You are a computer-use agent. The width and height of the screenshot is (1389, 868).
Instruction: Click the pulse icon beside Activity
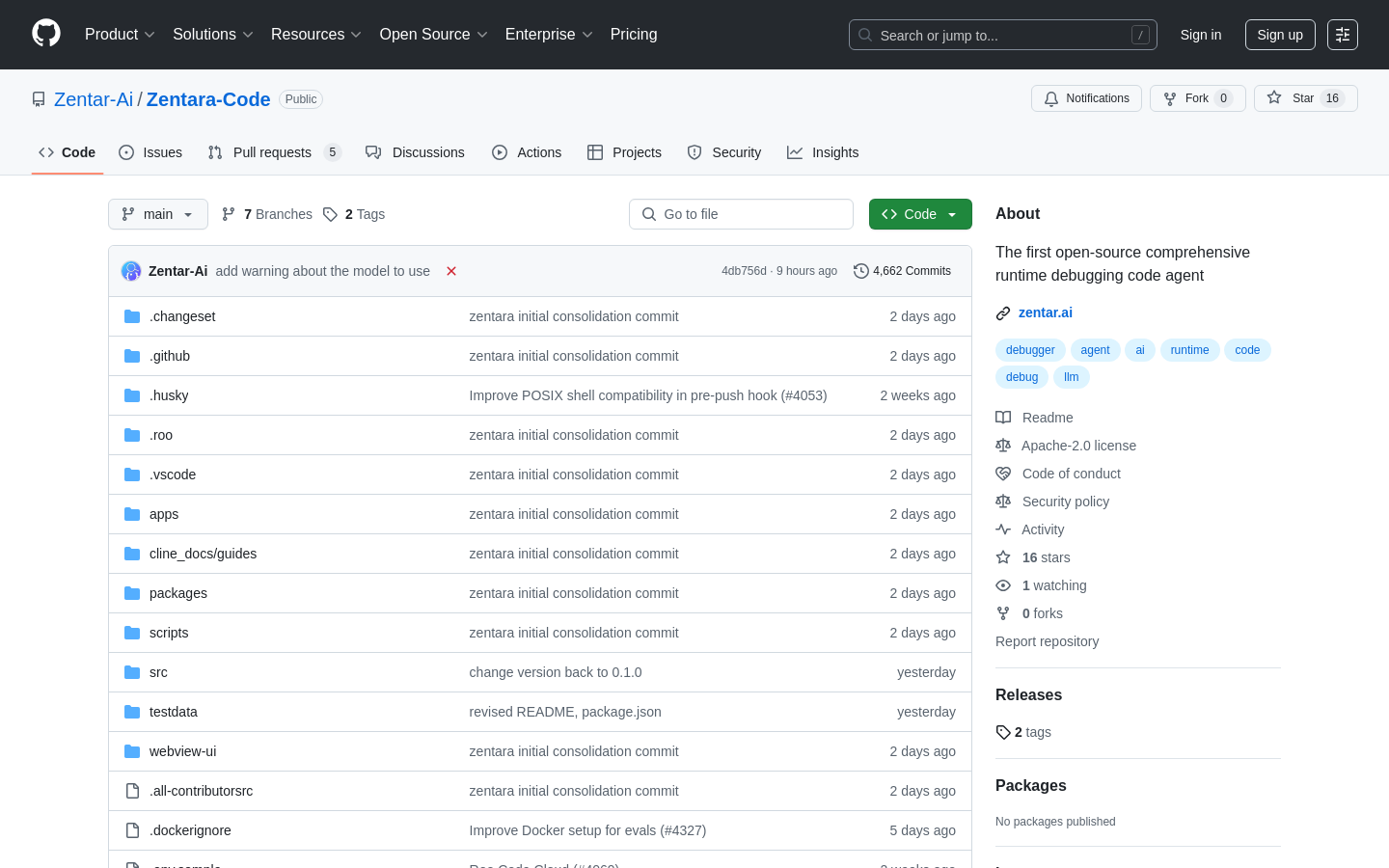[x=1003, y=529]
